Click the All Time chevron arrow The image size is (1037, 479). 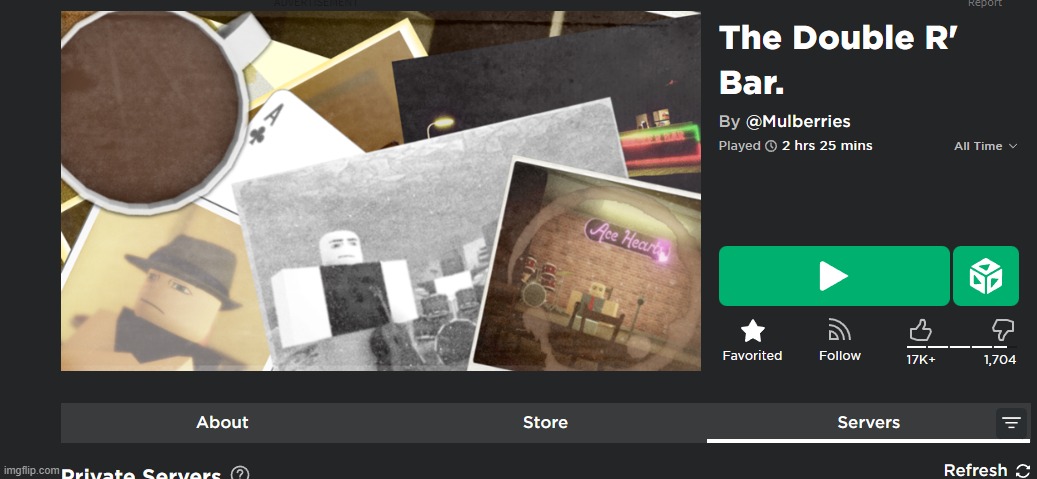[1013, 146]
